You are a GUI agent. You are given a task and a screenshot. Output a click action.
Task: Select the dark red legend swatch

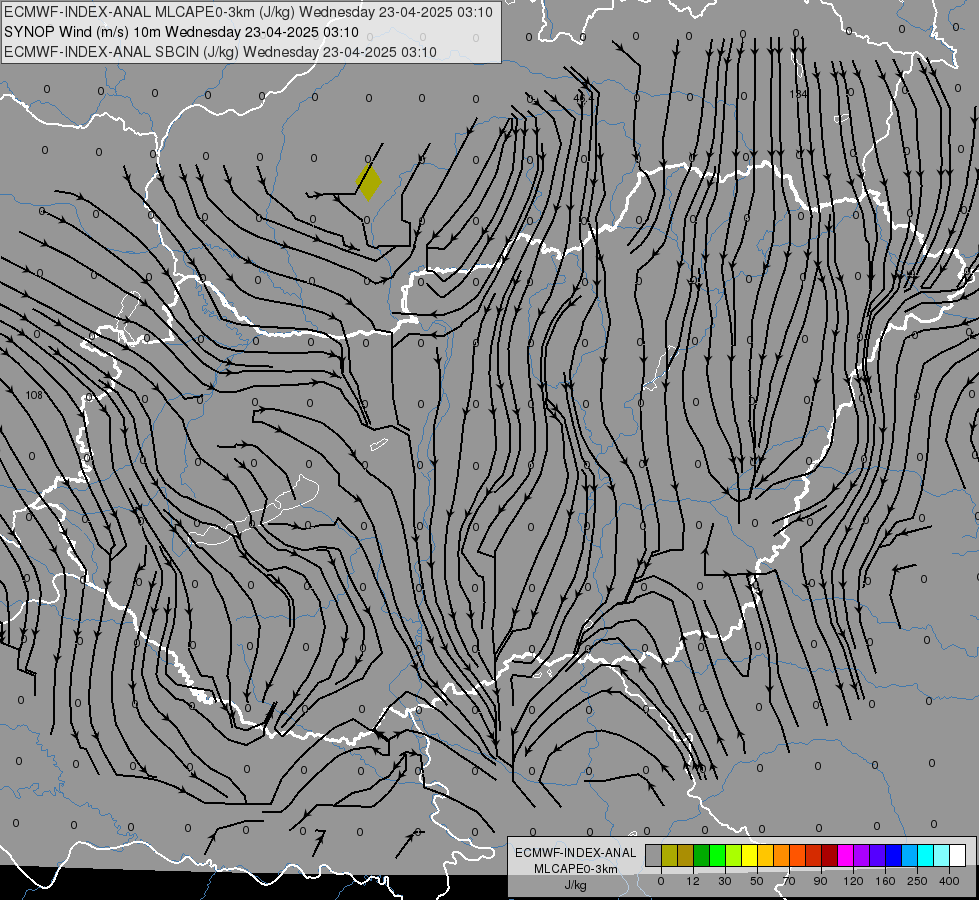pos(830,855)
